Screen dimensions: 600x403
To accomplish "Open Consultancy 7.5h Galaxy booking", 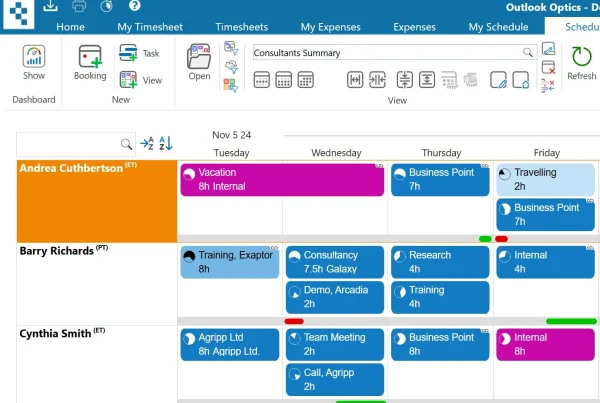I will coord(335,262).
